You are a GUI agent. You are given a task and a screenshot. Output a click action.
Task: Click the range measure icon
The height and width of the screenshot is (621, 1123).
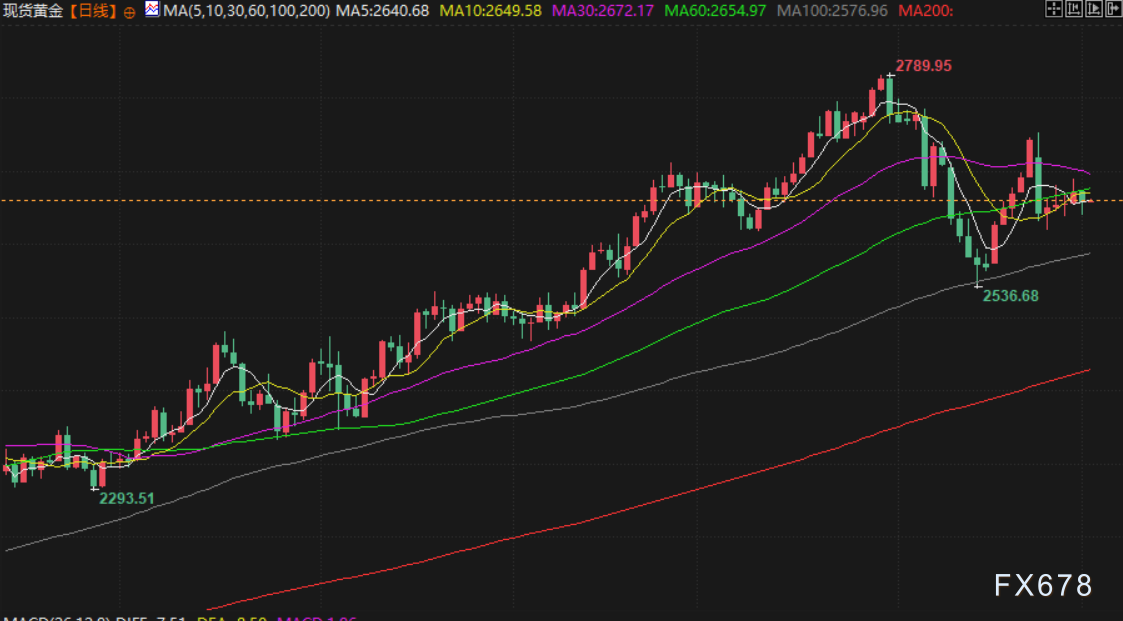(1074, 9)
